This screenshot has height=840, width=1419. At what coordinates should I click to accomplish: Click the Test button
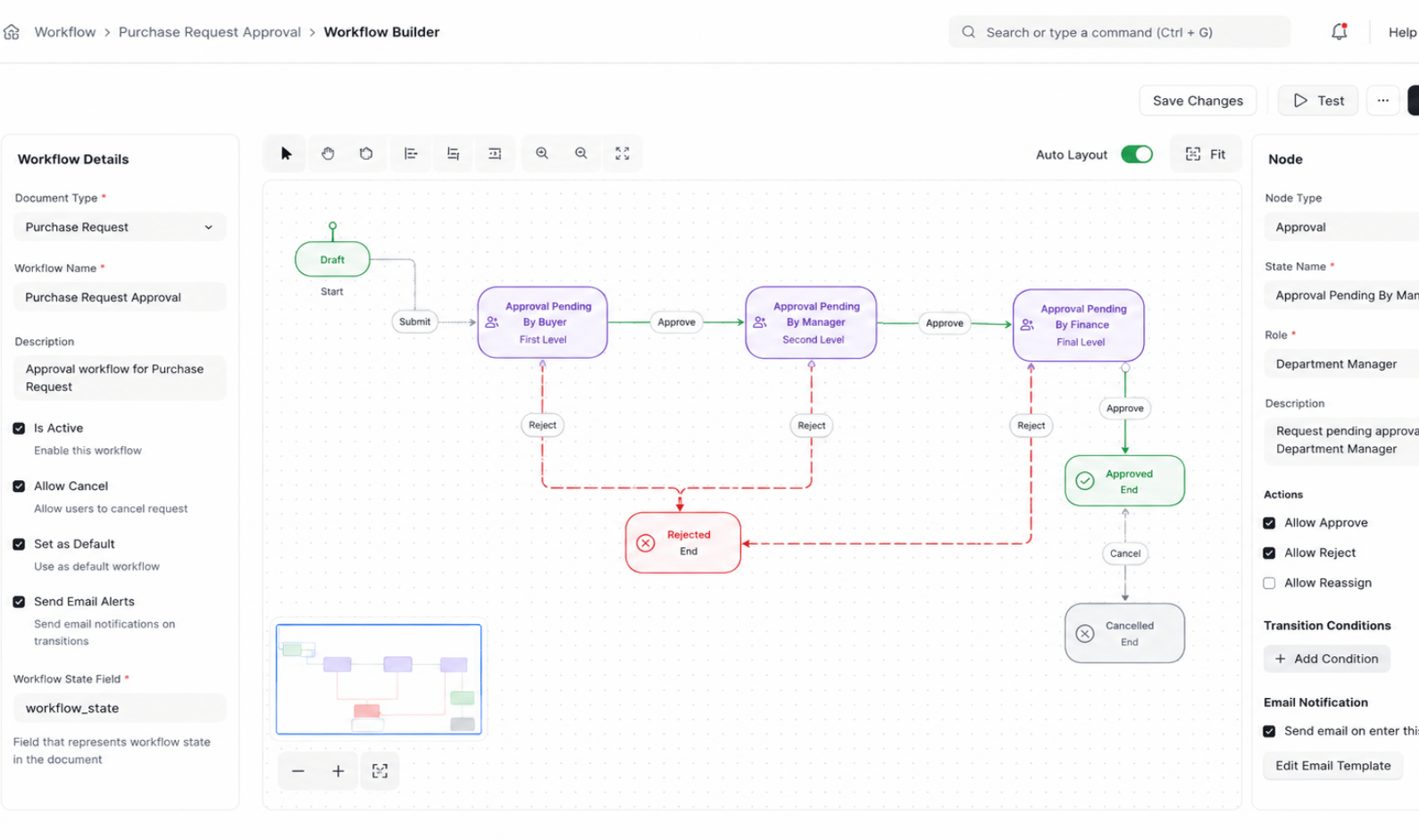tap(1318, 101)
